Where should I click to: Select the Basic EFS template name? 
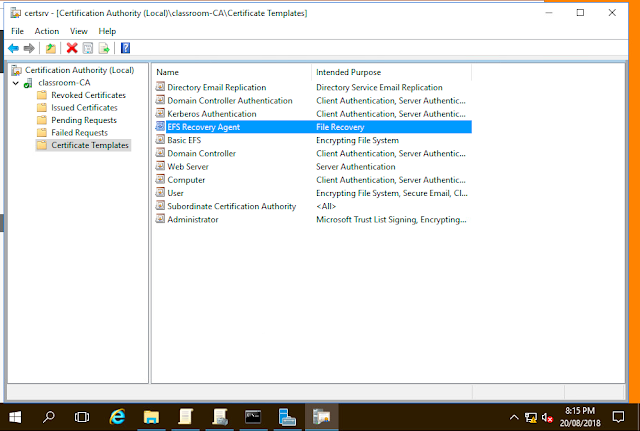184,140
